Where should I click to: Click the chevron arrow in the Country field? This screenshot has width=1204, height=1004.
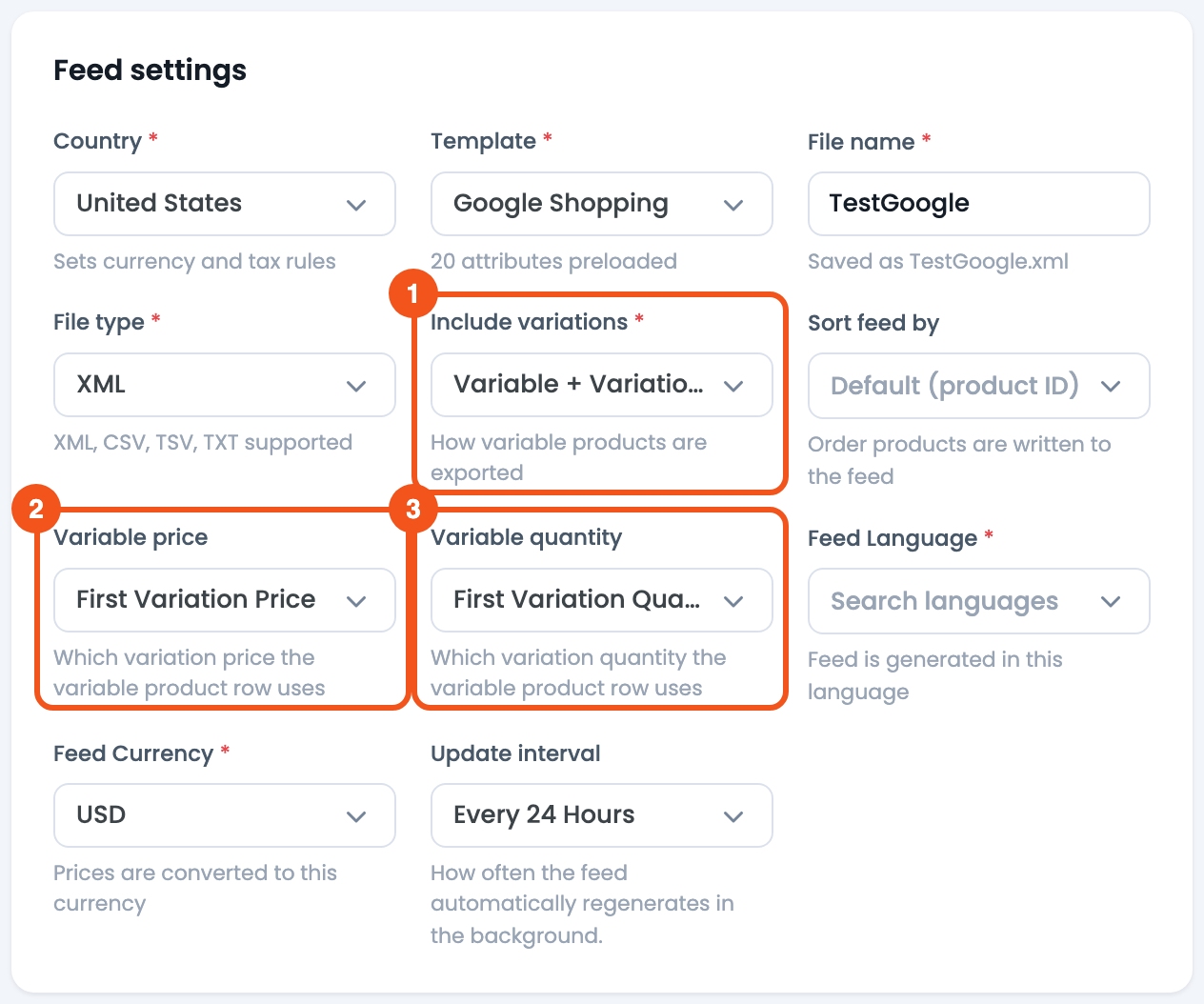[356, 205]
